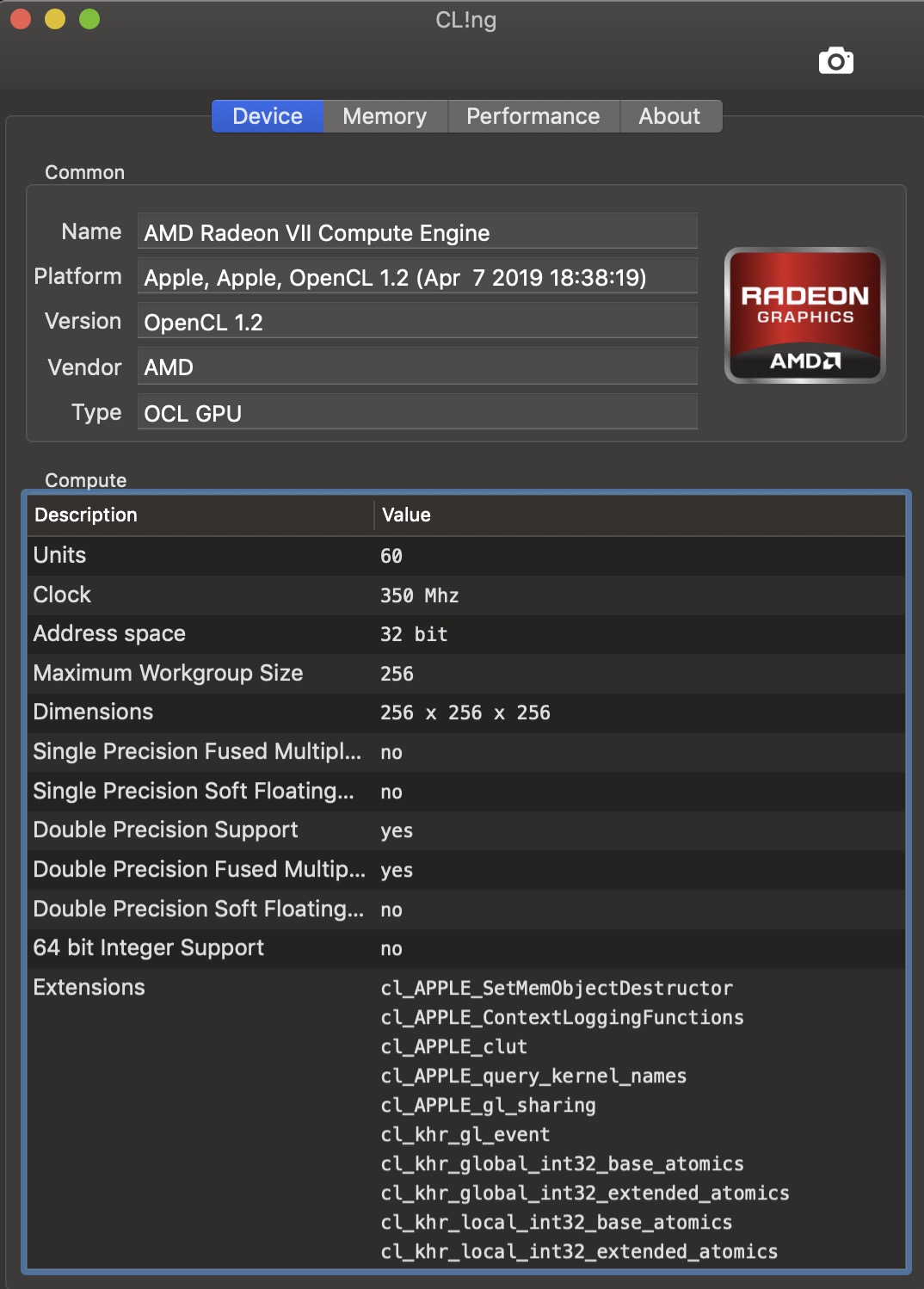Viewport: 924px width, 1289px height.
Task: Select the Extensions row in the table
Action: tap(465, 1119)
